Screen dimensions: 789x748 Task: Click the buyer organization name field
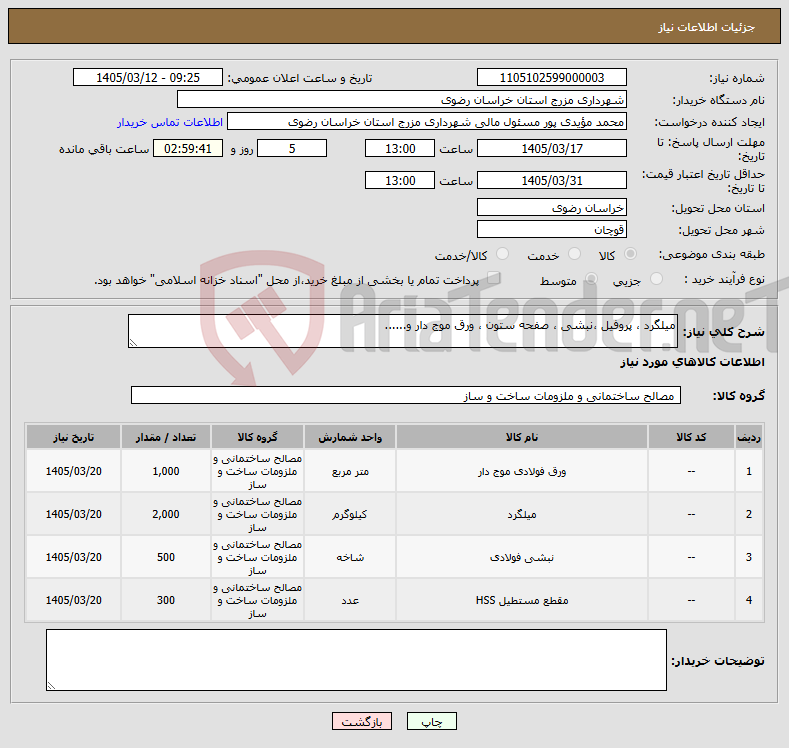[402, 100]
